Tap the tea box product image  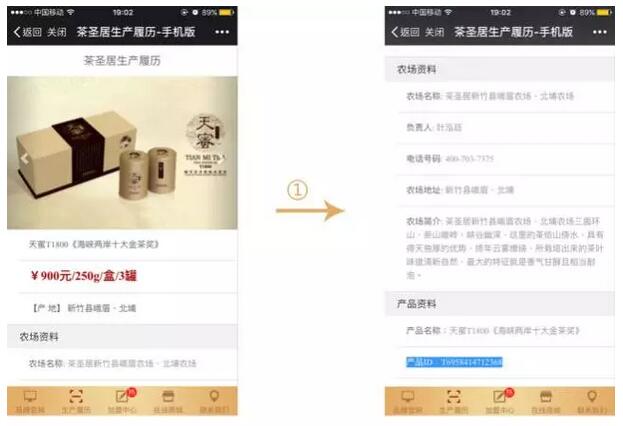(122, 153)
